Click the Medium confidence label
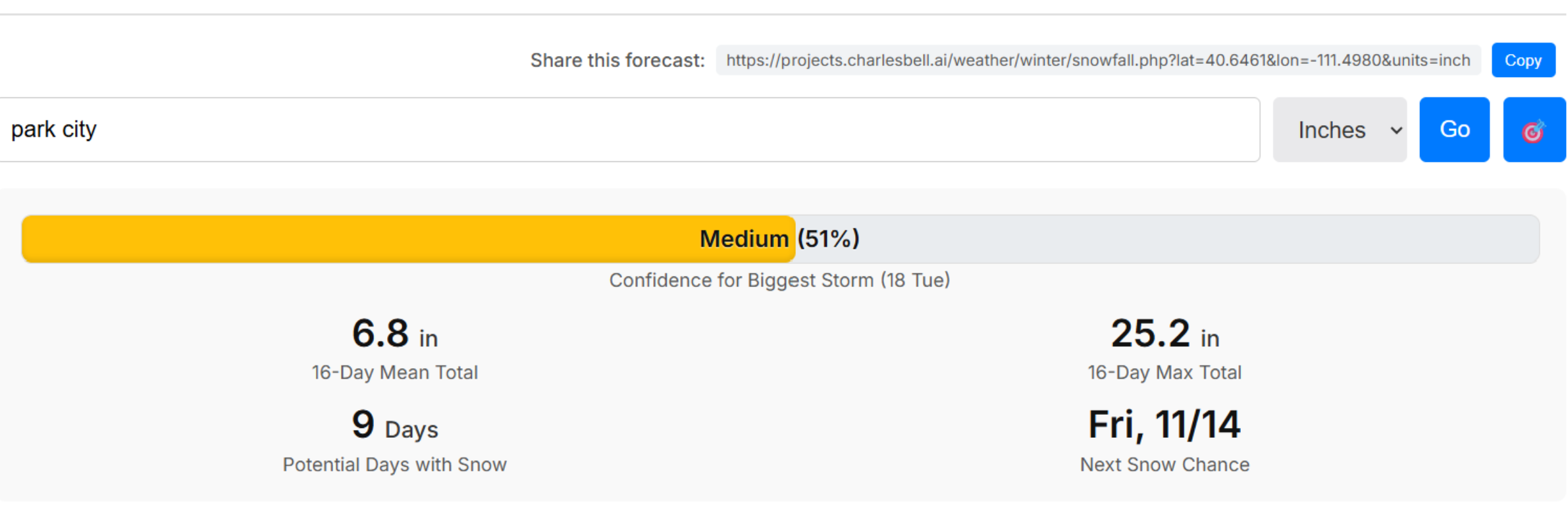The width and height of the screenshot is (1568, 532). tap(743, 239)
